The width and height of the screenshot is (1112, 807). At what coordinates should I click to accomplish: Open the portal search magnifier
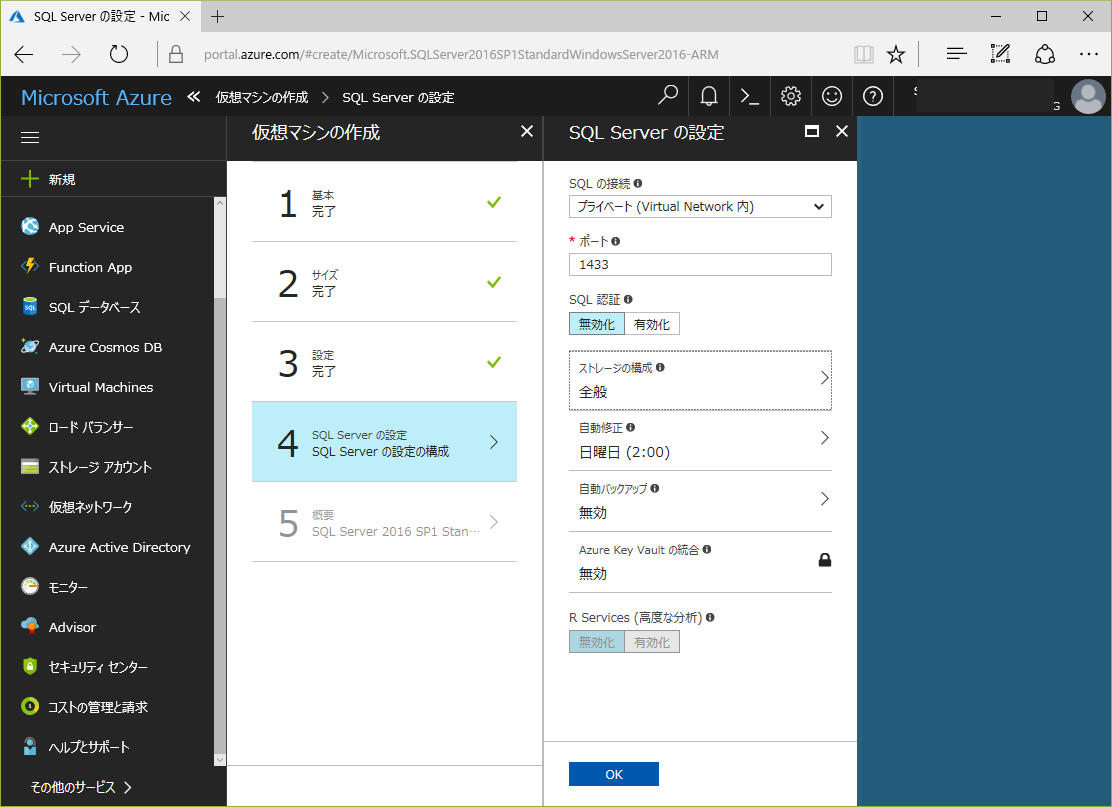(x=667, y=96)
